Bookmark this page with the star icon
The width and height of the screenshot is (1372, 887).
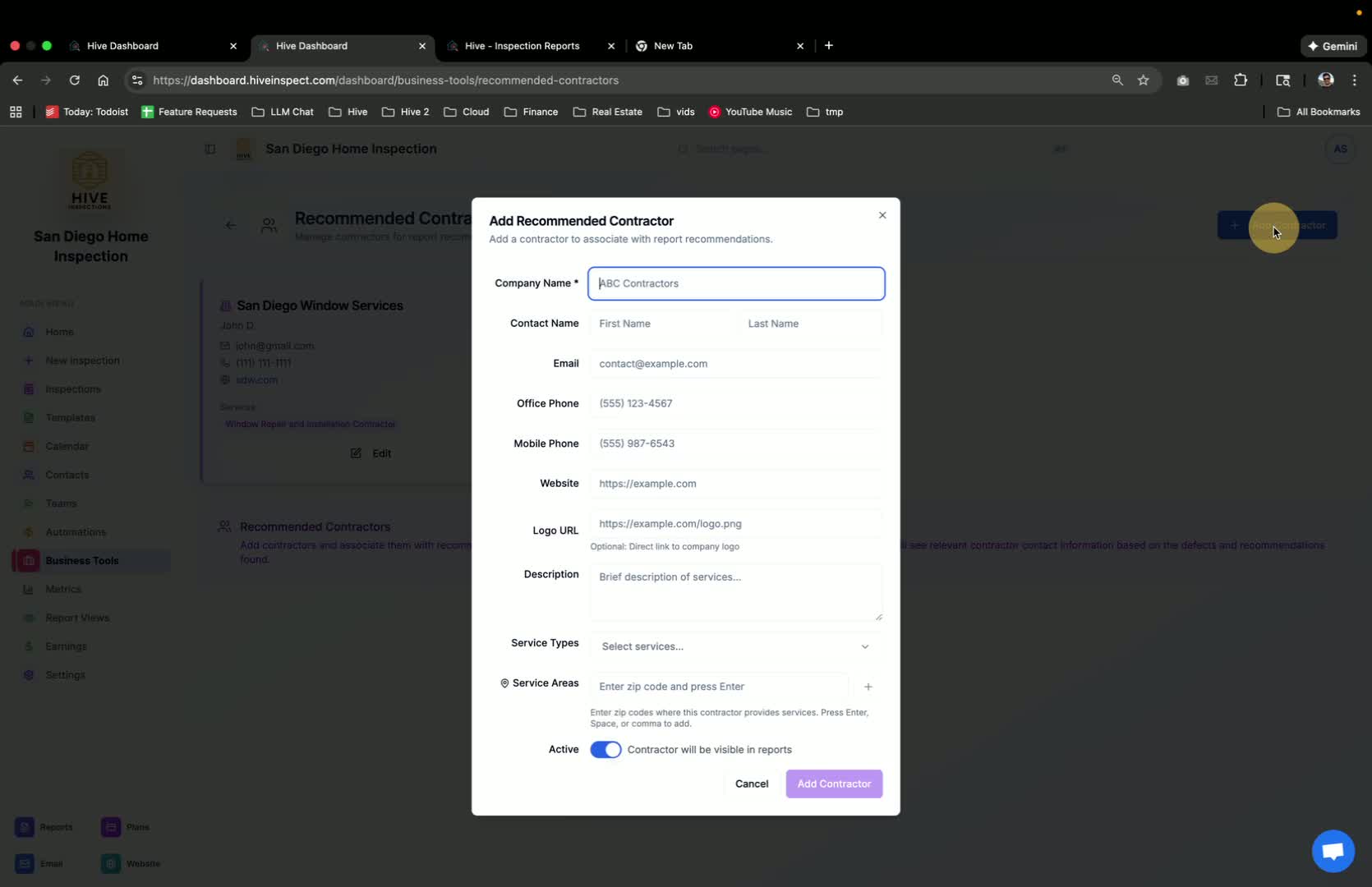(x=1143, y=80)
